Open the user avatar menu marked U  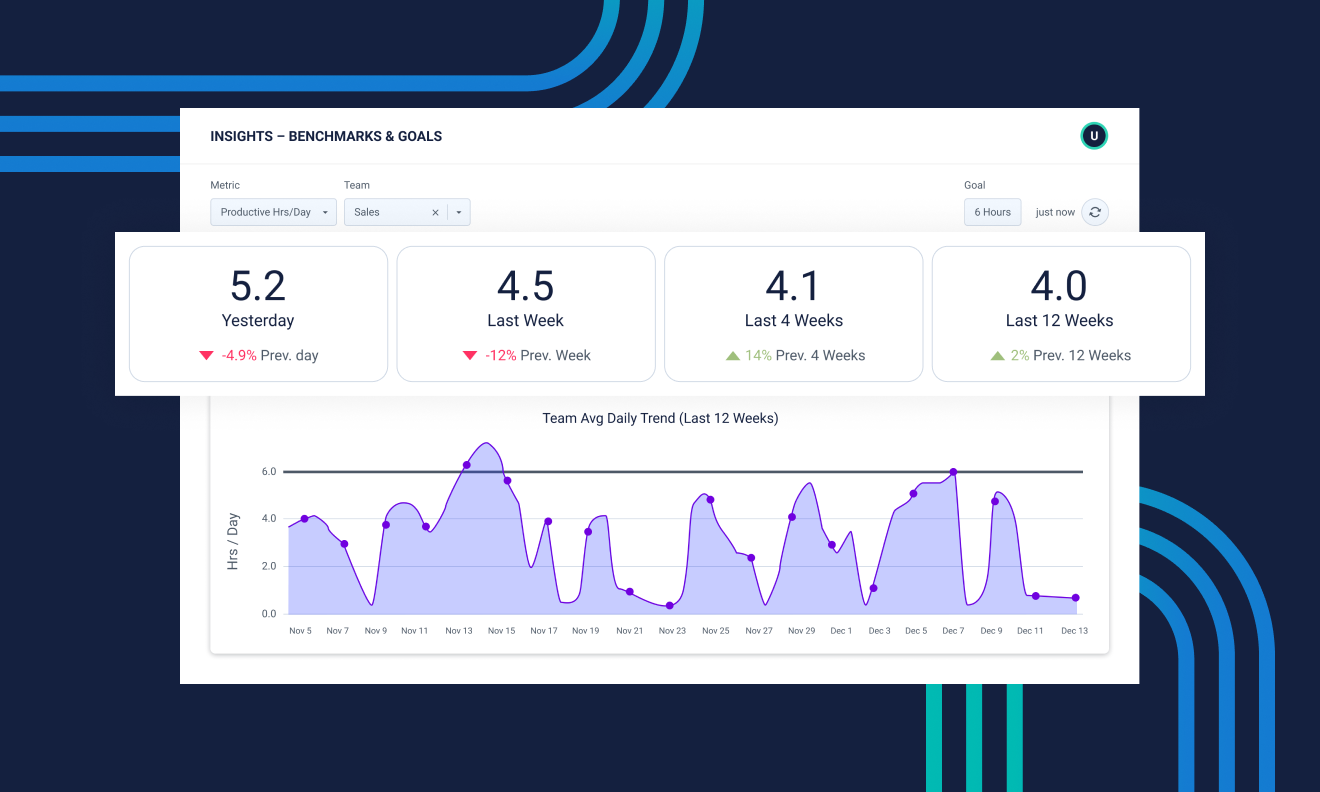[x=1094, y=135]
